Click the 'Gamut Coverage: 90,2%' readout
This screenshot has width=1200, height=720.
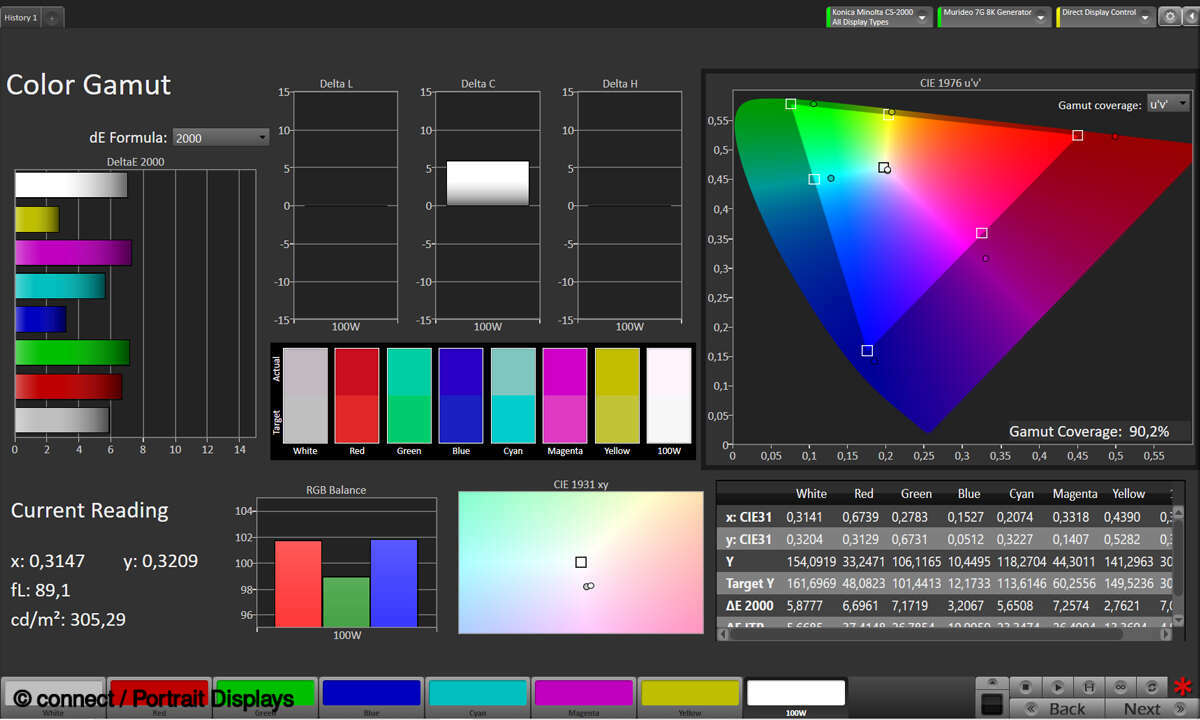tap(1089, 431)
